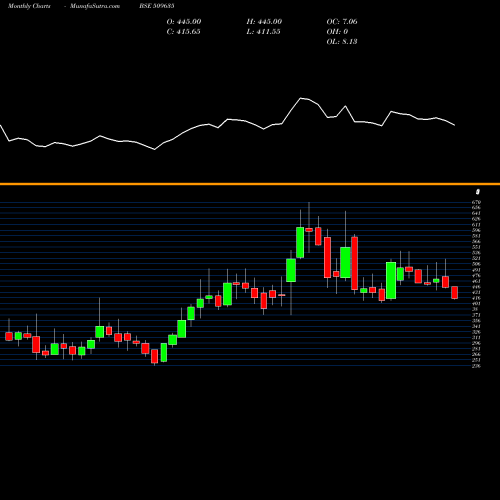The width and height of the screenshot is (500, 500).
Task: Click the 521 price axis label
Action: pos(476,258)
